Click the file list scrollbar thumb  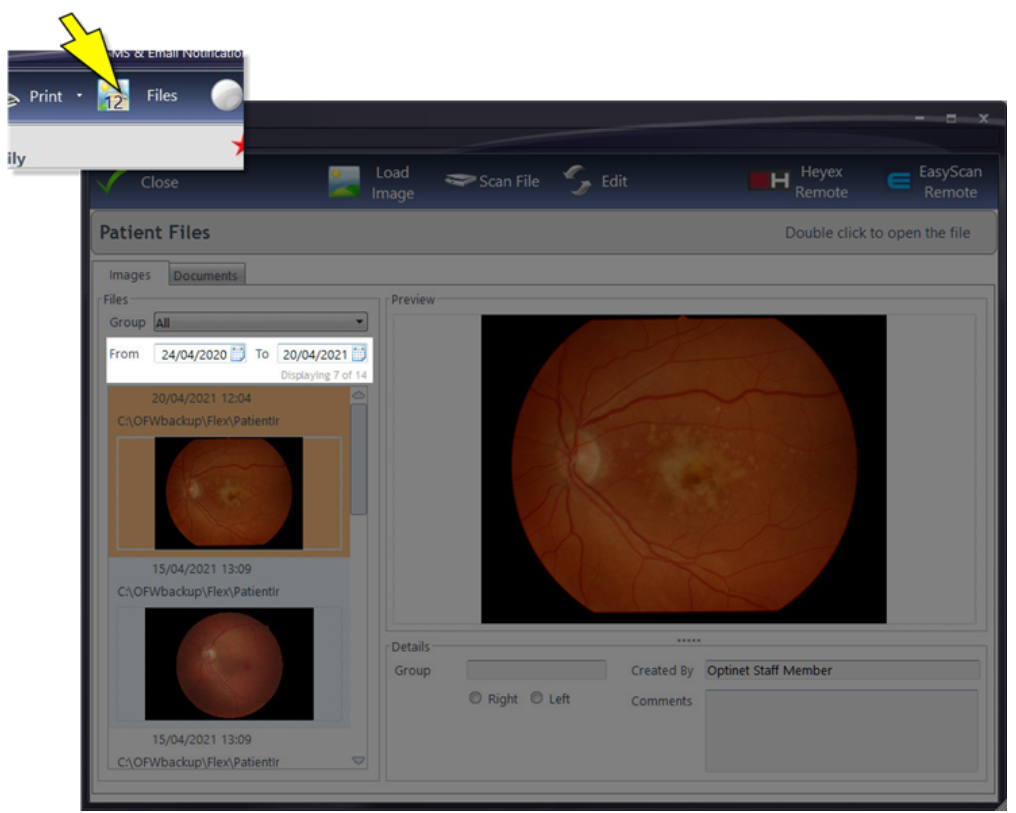pos(358,459)
